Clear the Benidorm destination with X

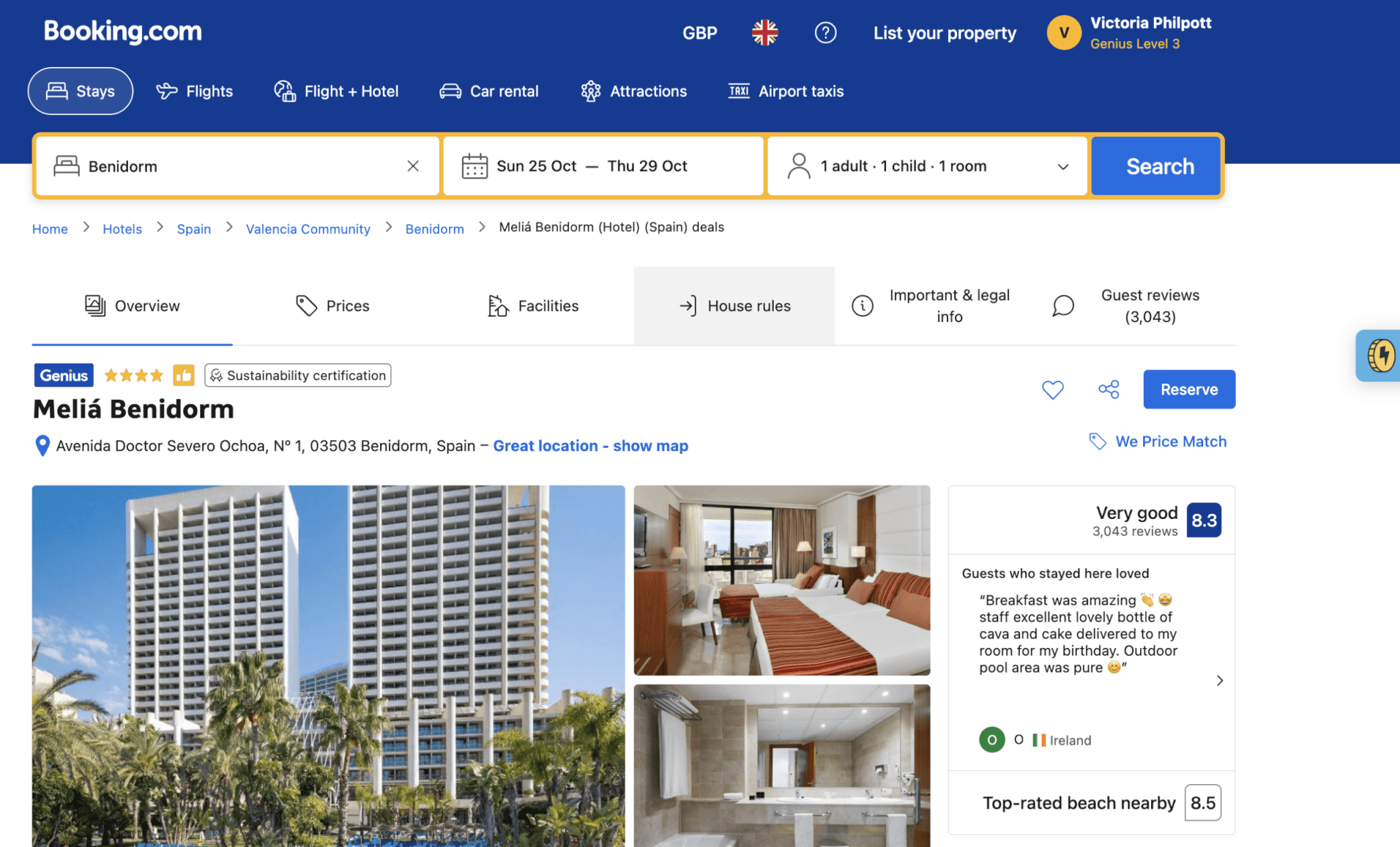pos(413,166)
